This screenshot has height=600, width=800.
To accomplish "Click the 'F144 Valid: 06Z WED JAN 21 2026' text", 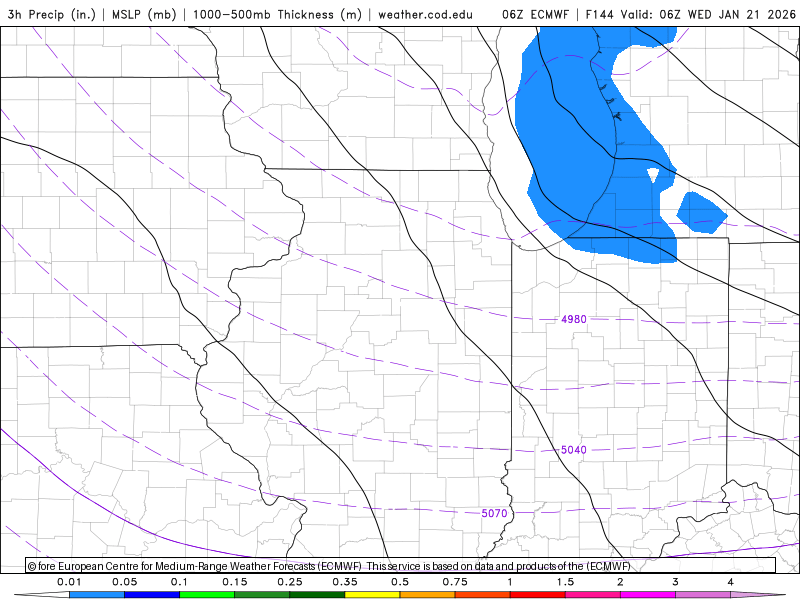I will (x=691, y=14).
